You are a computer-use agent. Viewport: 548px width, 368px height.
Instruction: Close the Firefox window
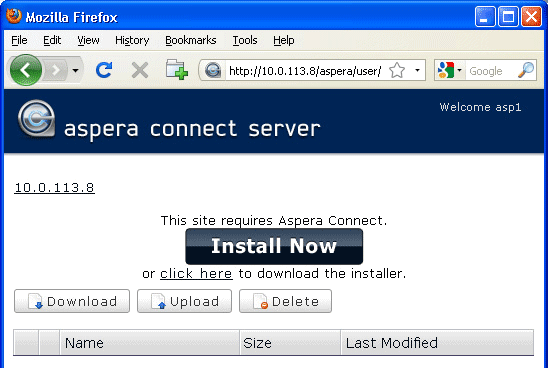point(531,16)
